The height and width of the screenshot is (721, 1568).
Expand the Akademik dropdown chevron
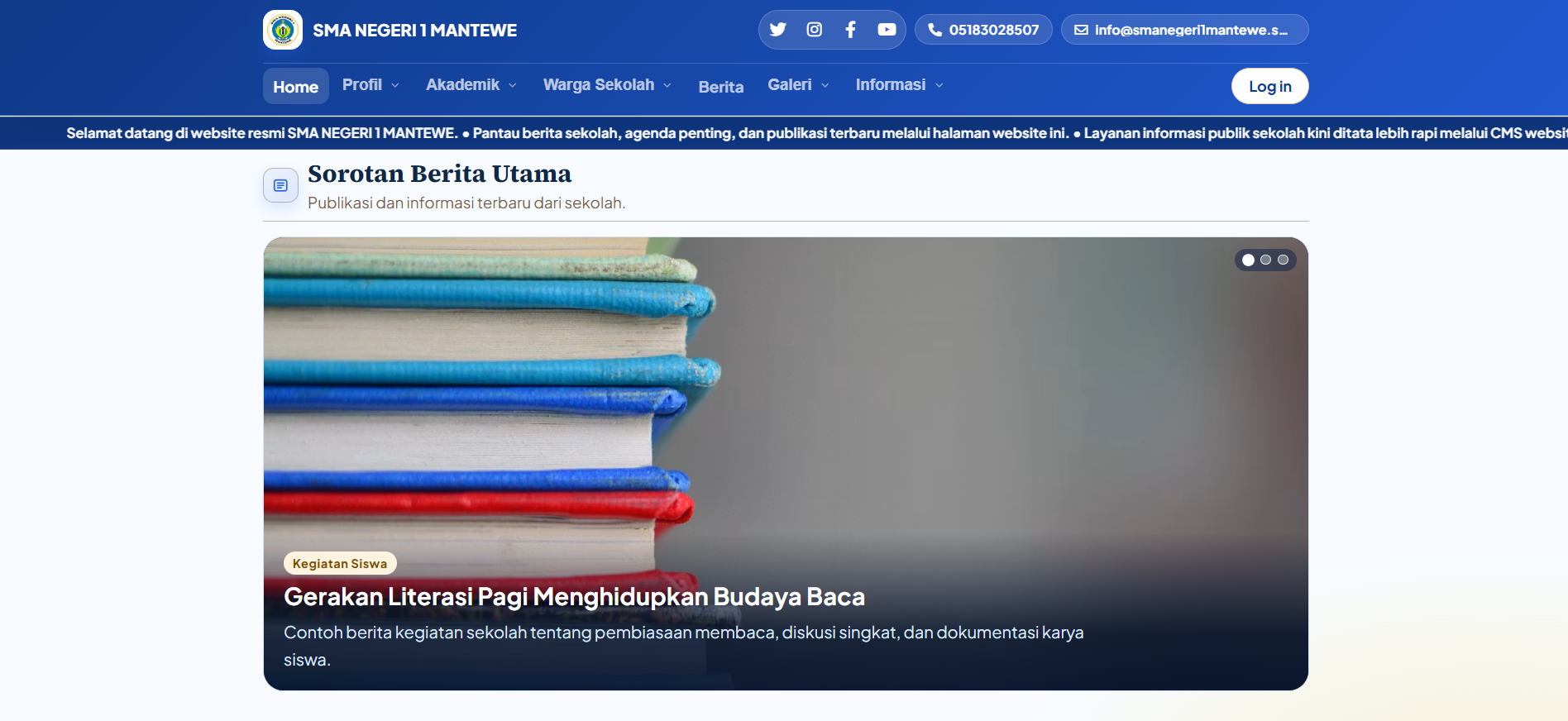tap(513, 85)
